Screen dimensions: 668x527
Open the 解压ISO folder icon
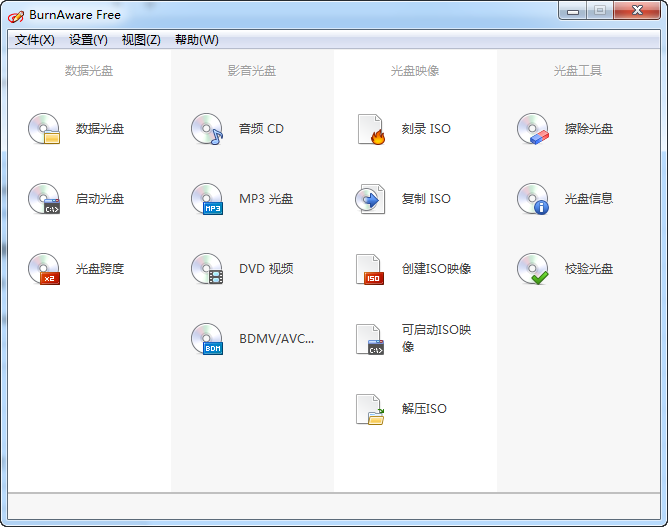[370, 409]
